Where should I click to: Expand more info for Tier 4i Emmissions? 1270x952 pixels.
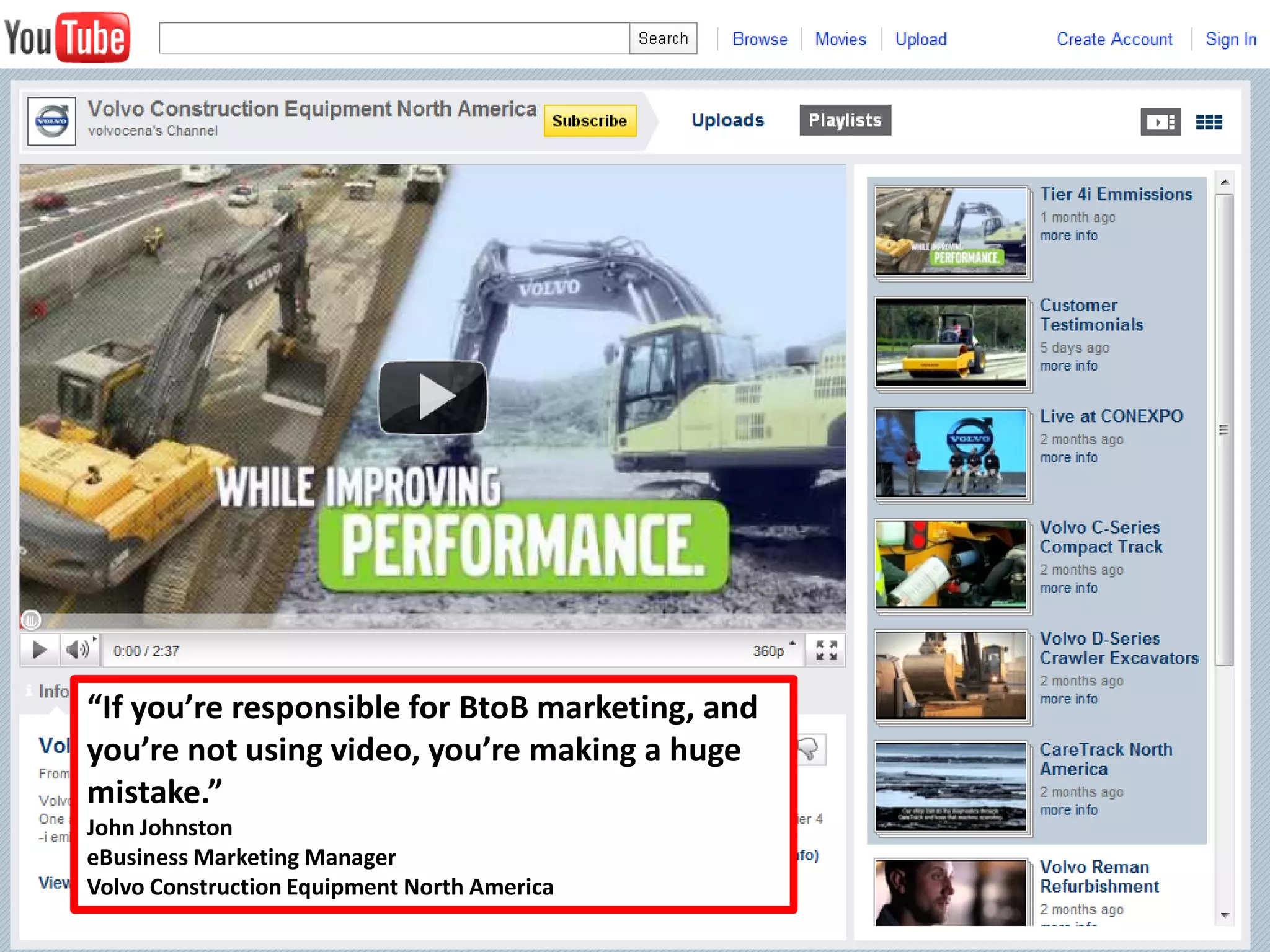tap(1068, 236)
